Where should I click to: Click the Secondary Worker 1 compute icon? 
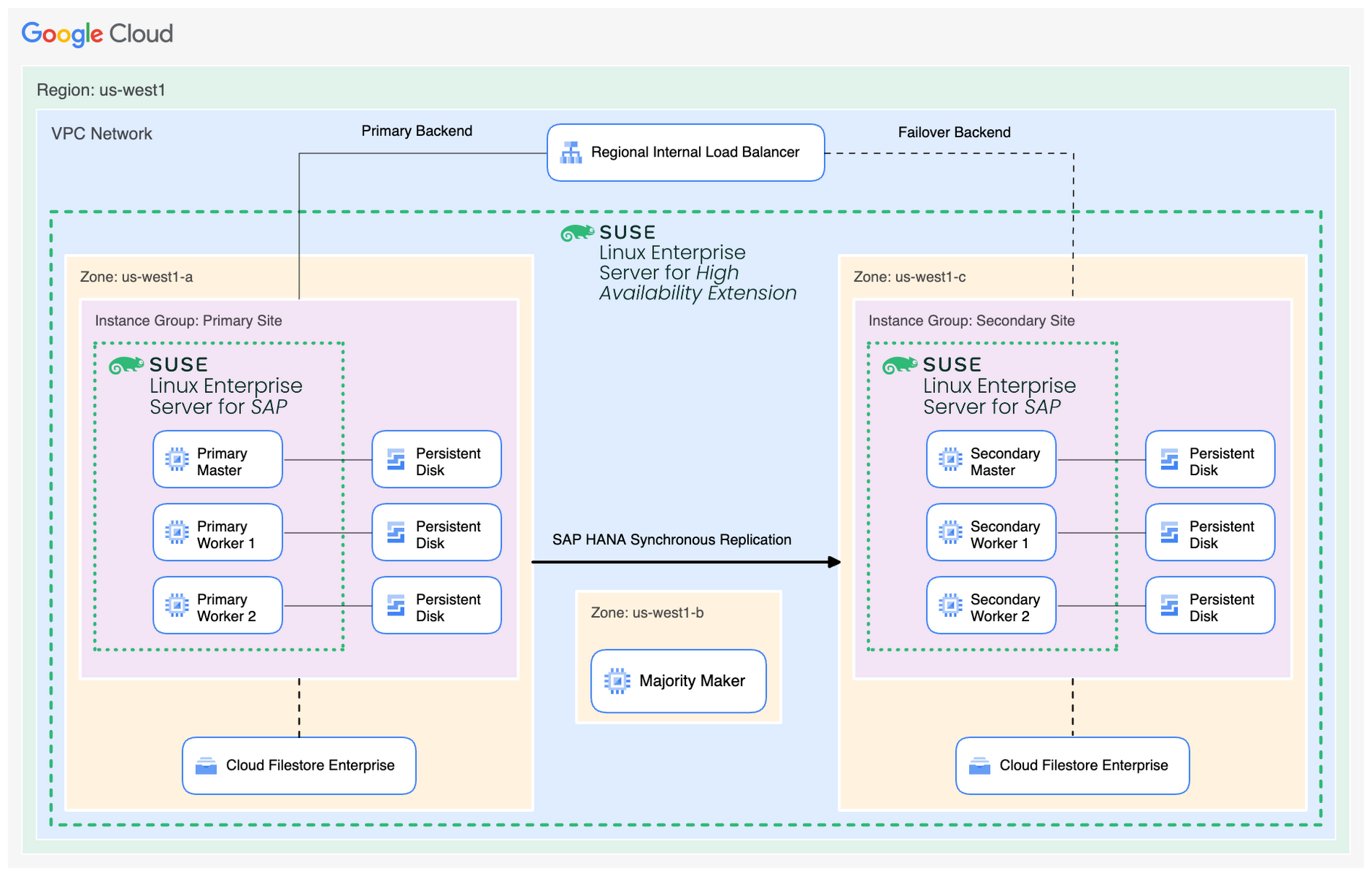point(950,532)
